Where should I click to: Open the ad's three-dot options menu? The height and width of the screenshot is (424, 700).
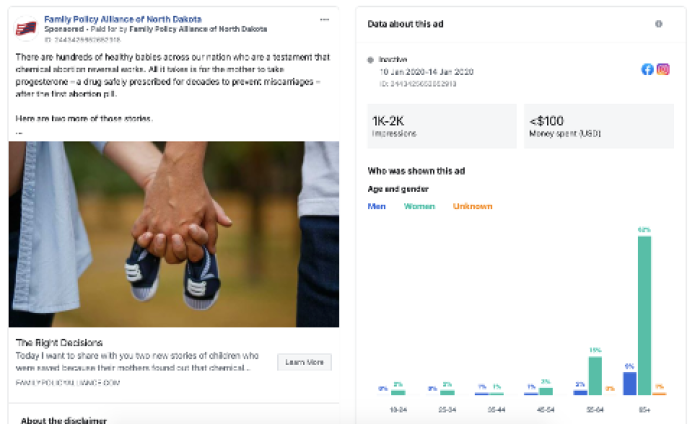(x=325, y=20)
